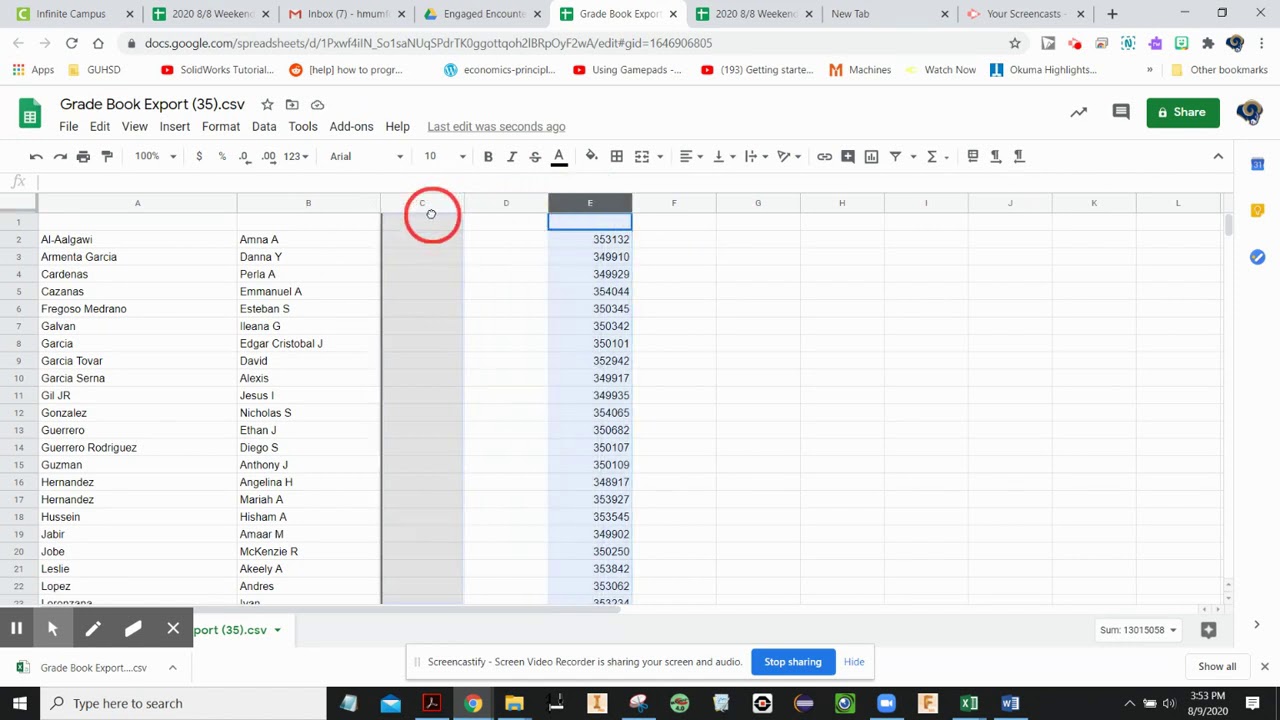This screenshot has width=1280, height=720.
Task: Open the Arial font dropdown
Action: pyautogui.click(x=366, y=156)
